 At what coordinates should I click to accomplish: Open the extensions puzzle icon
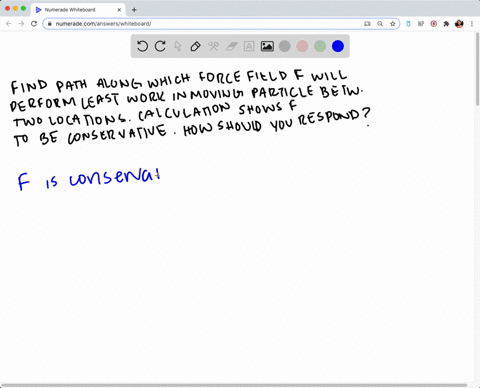point(446,24)
